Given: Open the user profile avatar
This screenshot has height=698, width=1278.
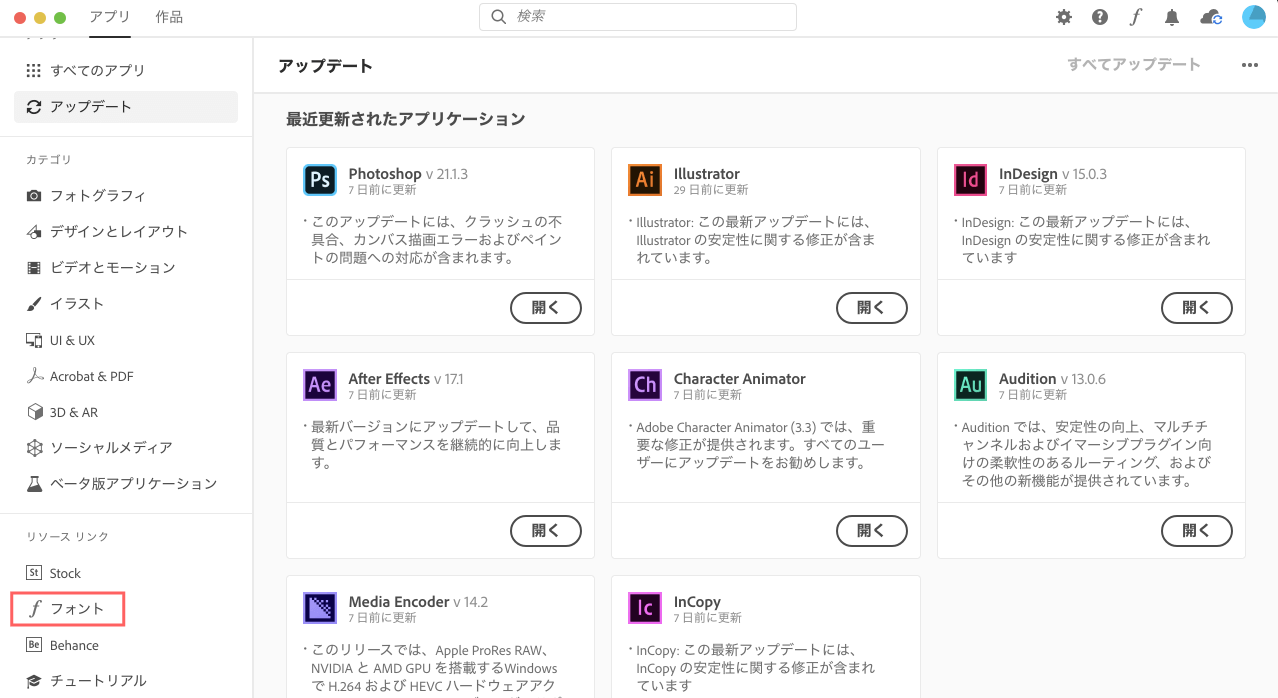Looking at the screenshot, I should click(1254, 17).
